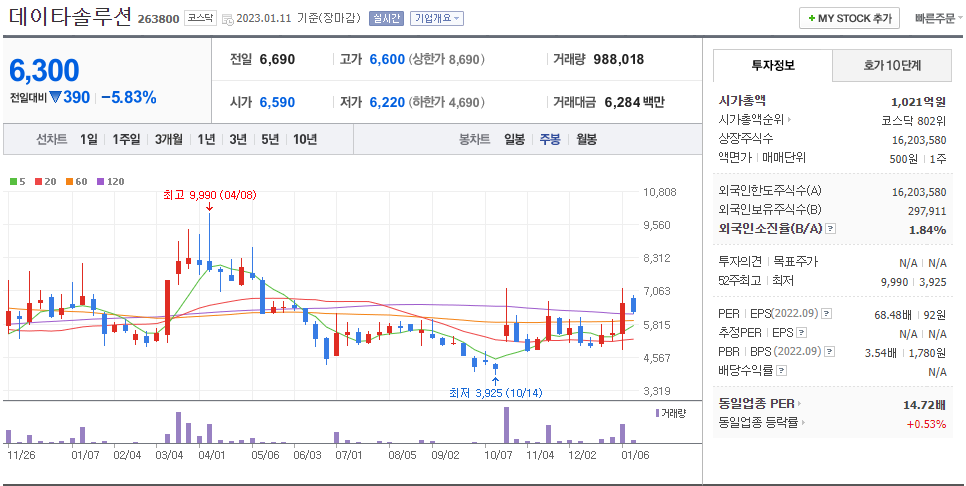Click arrow beside 시가총액순위
This screenshot has height=486, width=966.
790,120
